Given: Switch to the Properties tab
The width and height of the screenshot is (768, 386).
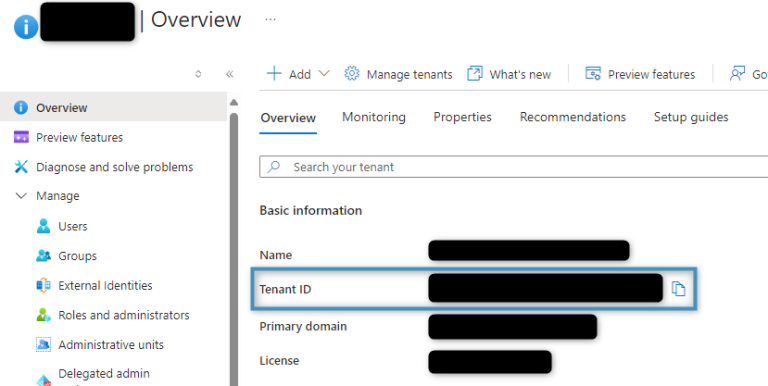Looking at the screenshot, I should (462, 117).
